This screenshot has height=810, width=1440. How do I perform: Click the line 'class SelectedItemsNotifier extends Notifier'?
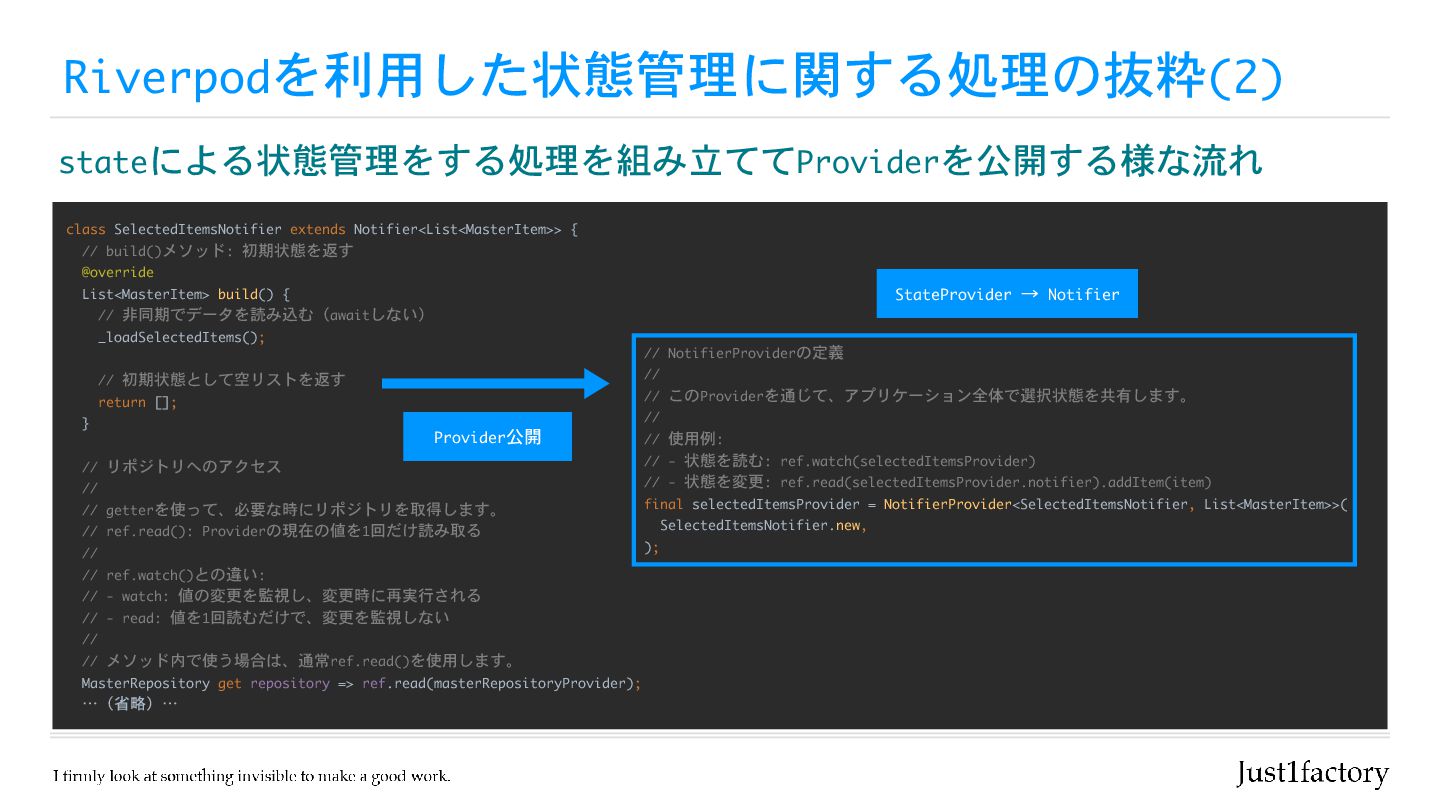(322, 229)
